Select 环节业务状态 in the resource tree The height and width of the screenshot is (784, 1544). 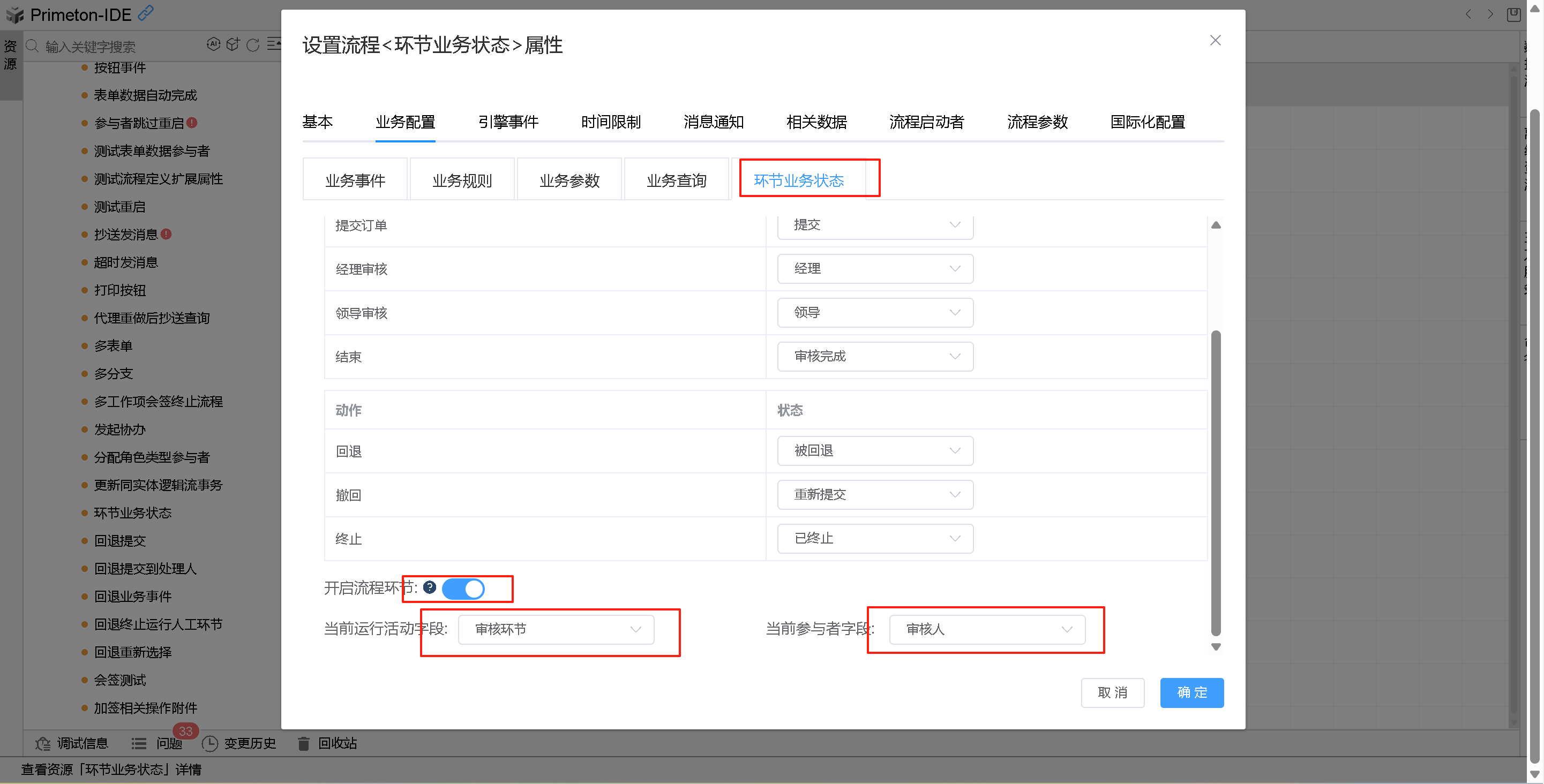132,512
